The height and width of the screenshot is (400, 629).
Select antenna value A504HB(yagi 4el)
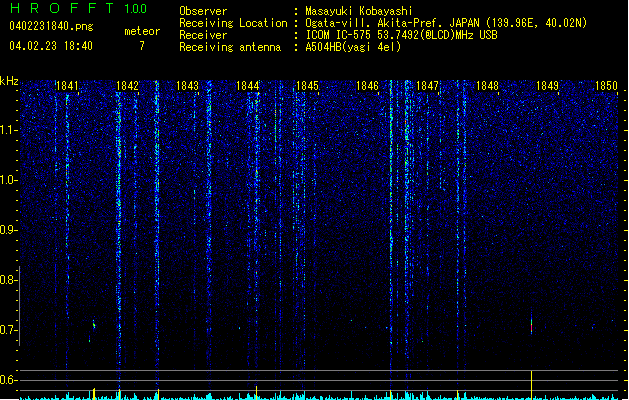353,47
